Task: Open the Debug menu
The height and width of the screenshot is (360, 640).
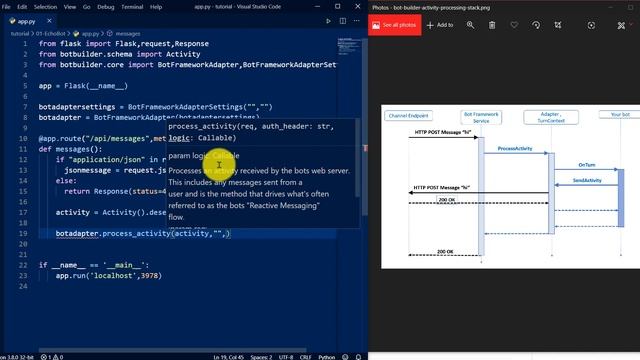Action: (x=106, y=7)
